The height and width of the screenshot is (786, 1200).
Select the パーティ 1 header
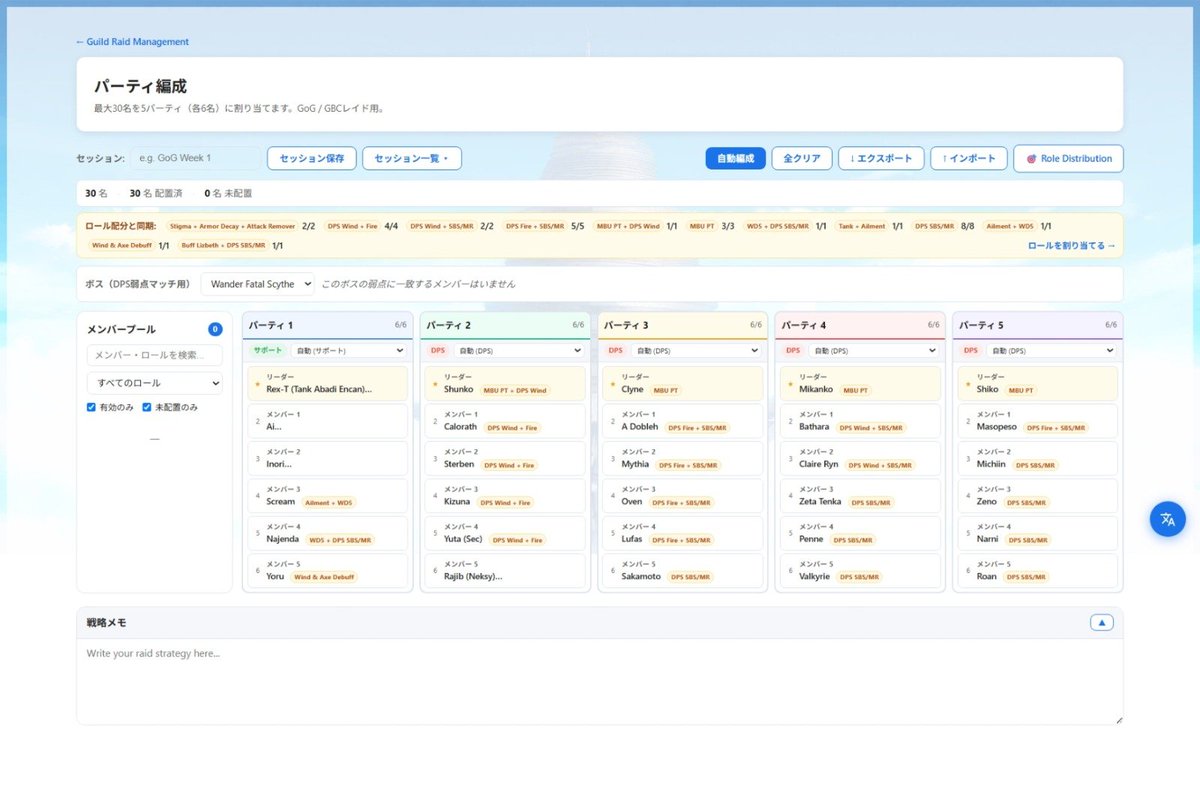328,325
